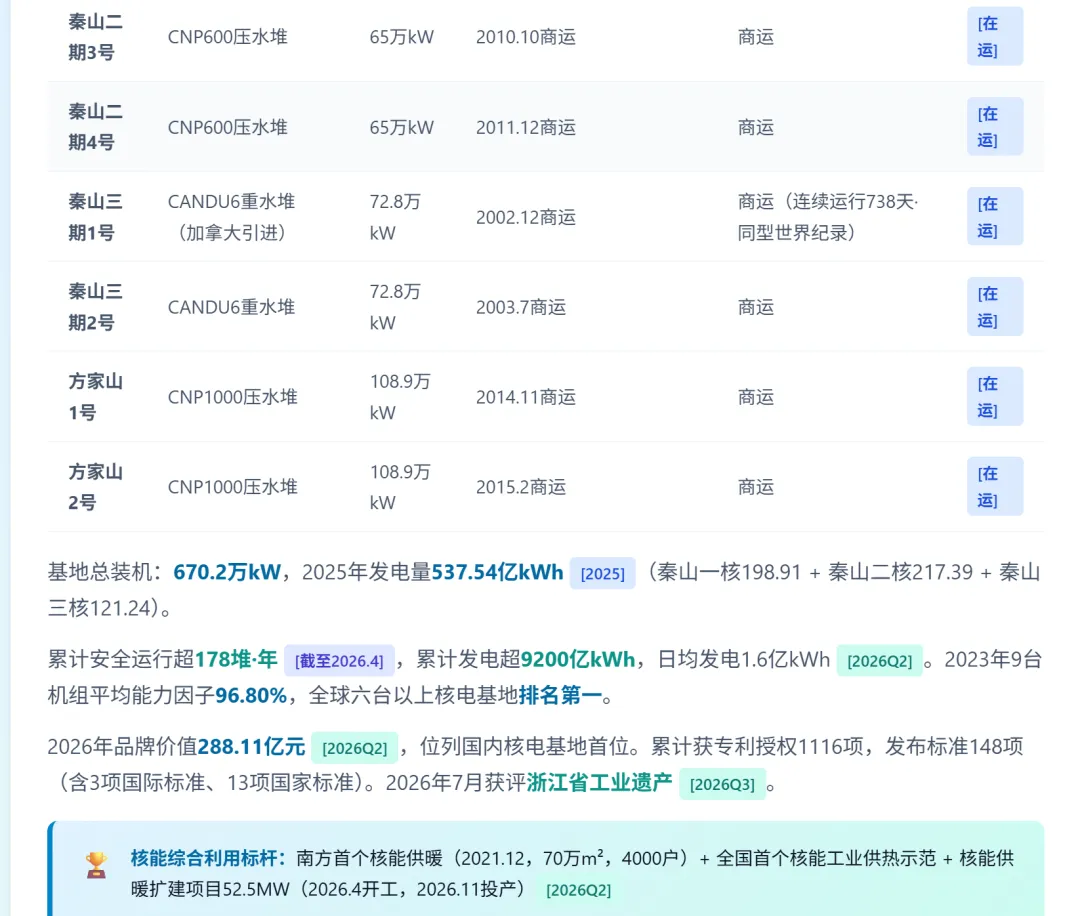Click the [在运] tag in 秦山二期4号 row
The height and width of the screenshot is (916, 1080).
[x=995, y=127]
